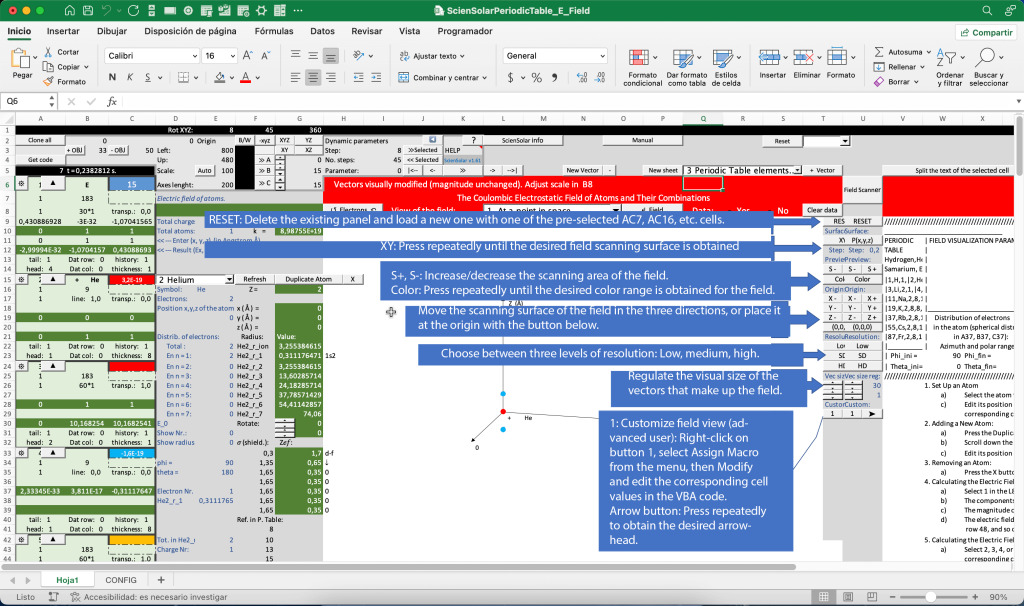Click the format painter Formato icon
This screenshot has width=1024, height=606.
click(49, 81)
